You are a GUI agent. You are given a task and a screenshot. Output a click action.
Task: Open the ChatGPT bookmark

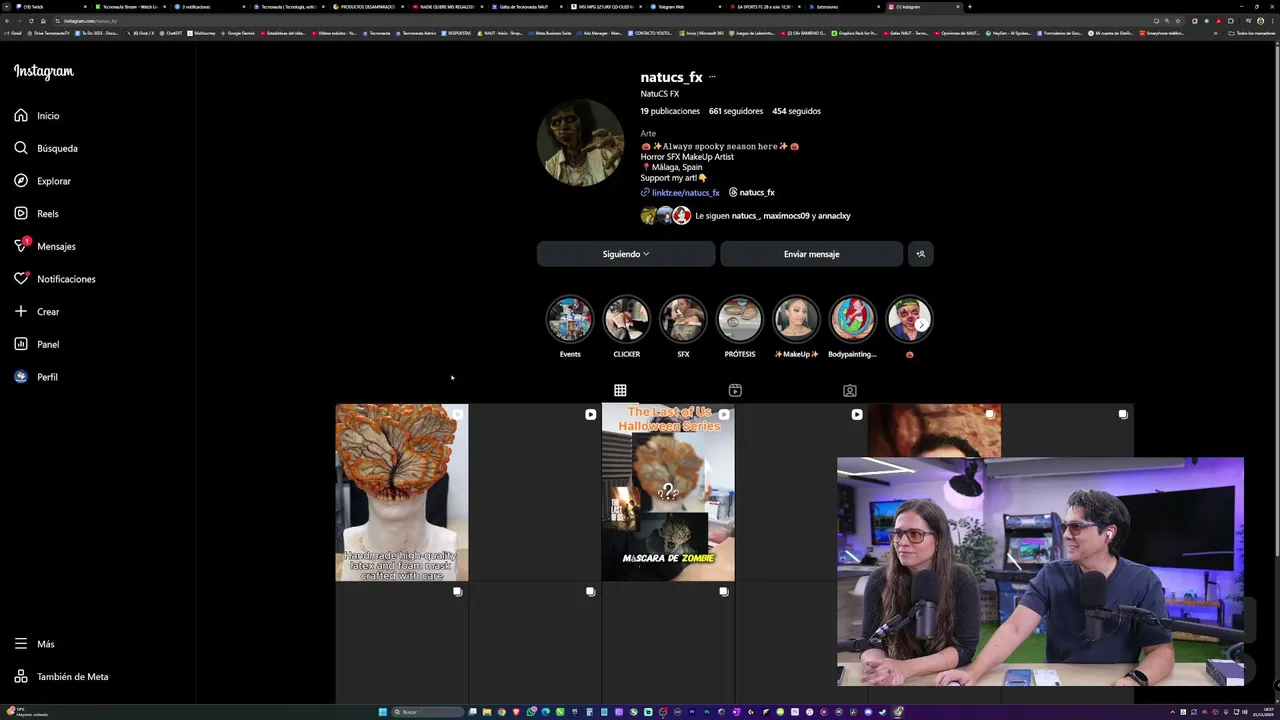pos(172,33)
